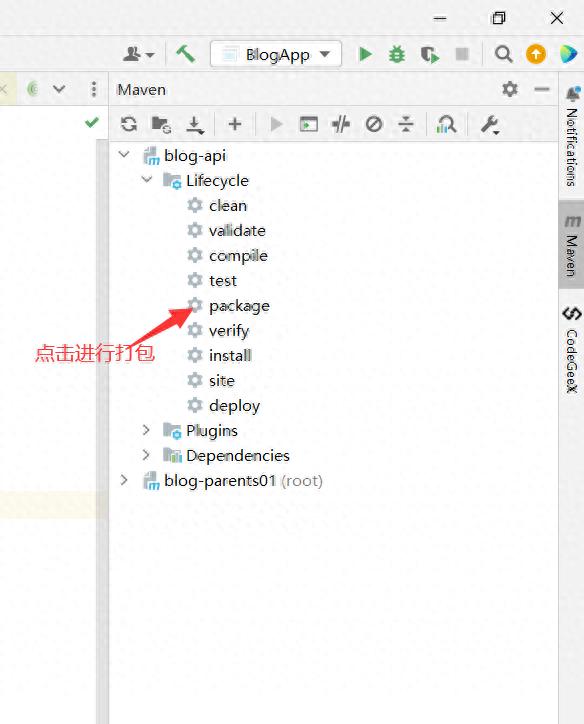584x724 pixels.
Task: Collapse the Lifecycle node
Action: 147,180
